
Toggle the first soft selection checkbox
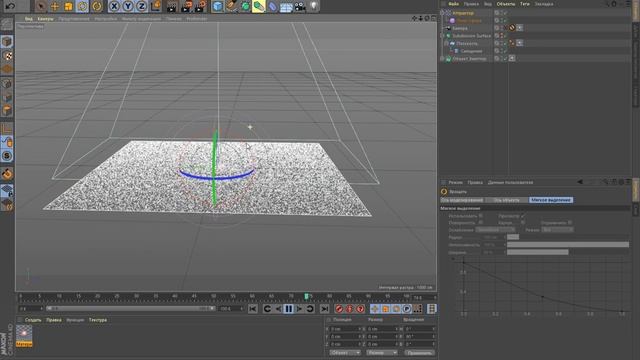(481, 216)
